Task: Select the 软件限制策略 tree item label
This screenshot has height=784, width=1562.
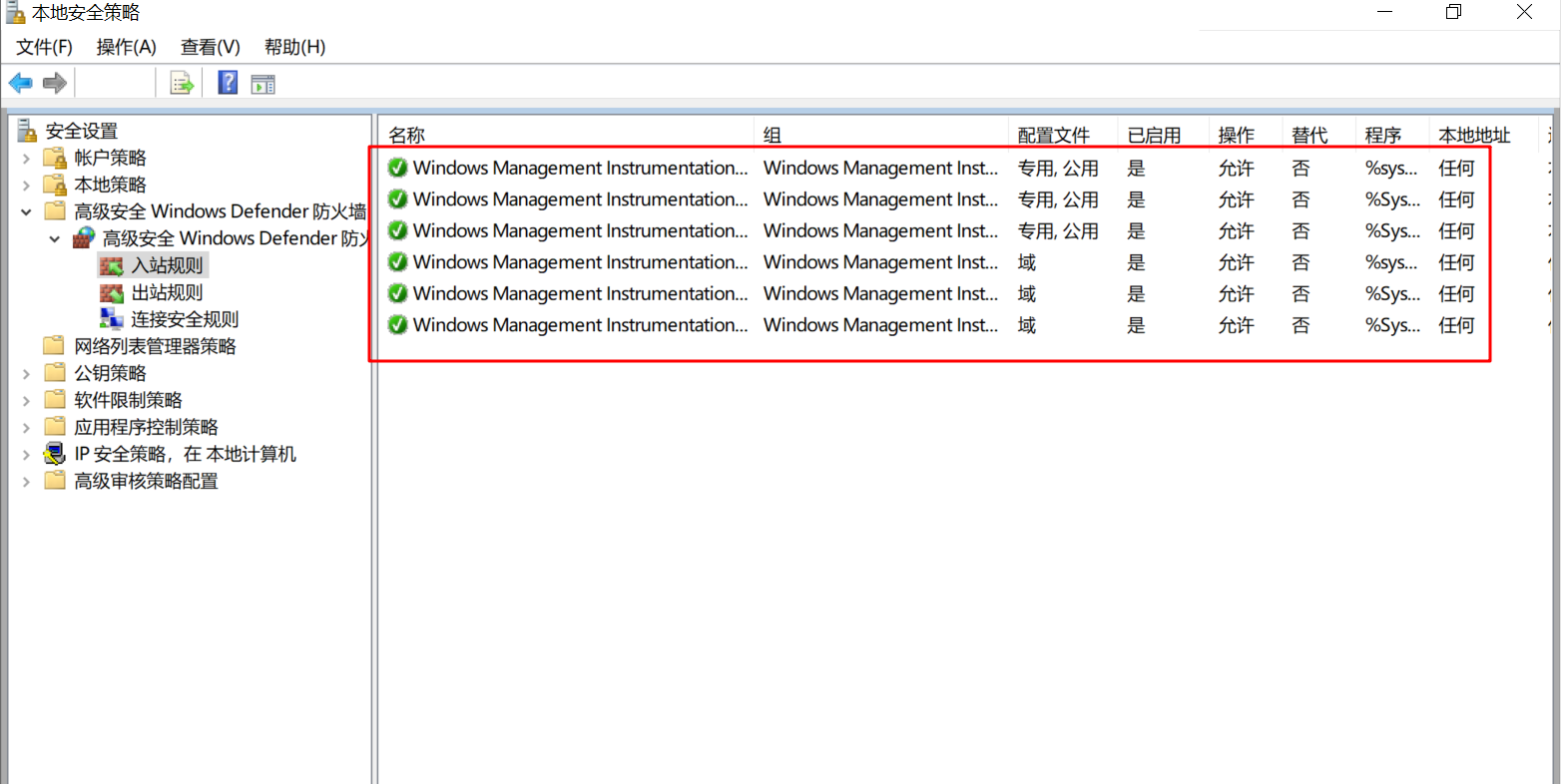Action: coord(128,400)
